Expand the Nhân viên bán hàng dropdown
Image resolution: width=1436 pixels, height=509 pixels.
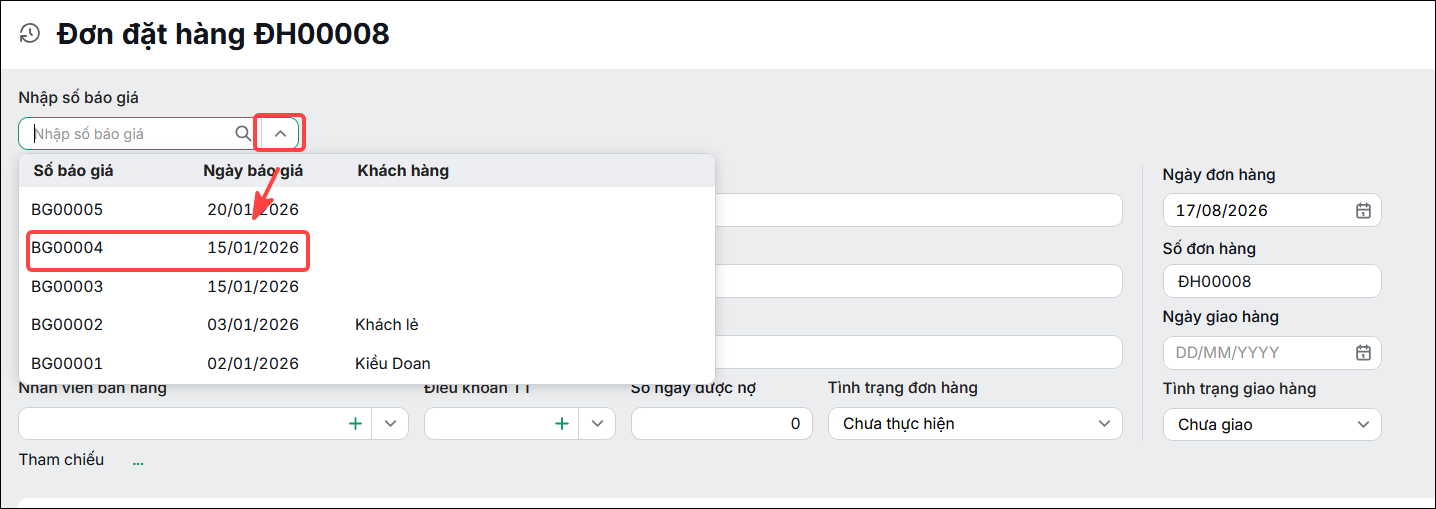(x=390, y=424)
